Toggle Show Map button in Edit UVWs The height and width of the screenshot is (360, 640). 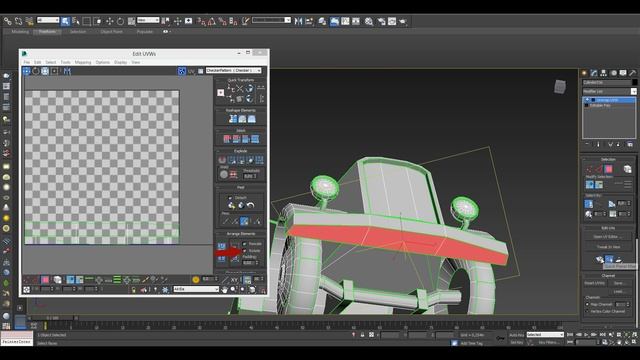[x=182, y=71]
